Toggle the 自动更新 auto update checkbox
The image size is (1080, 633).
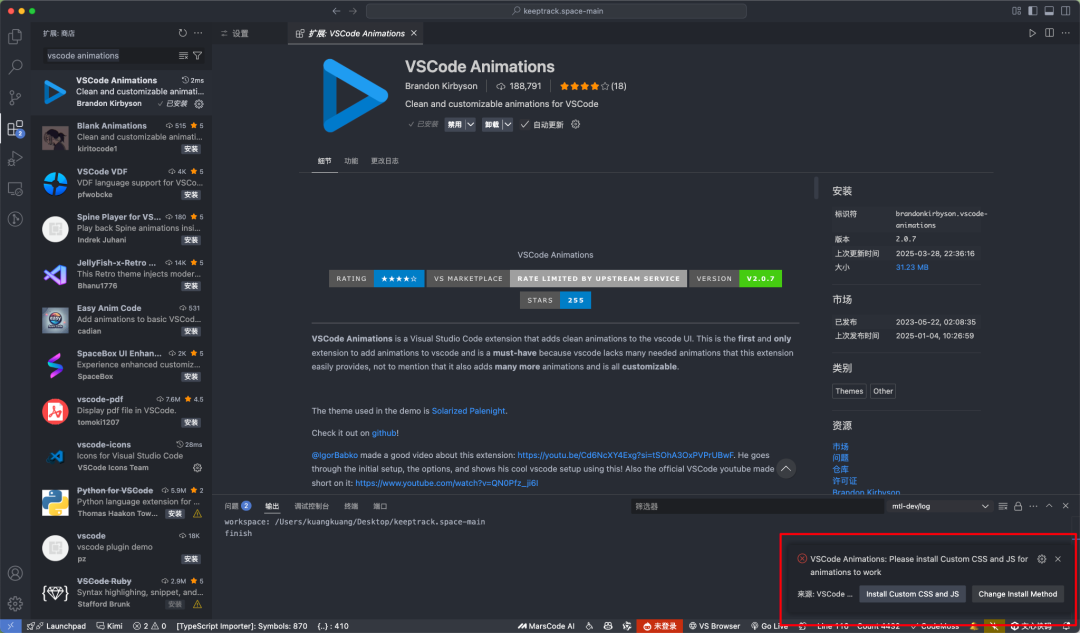tap(525, 125)
